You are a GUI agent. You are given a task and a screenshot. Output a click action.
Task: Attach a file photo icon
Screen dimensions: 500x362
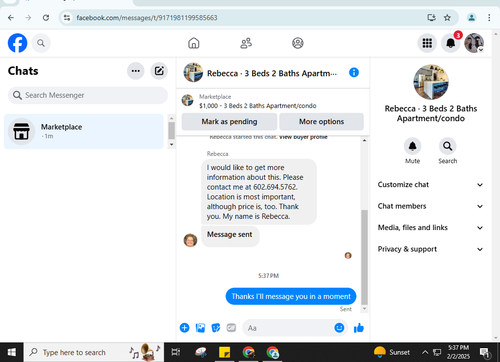(x=200, y=328)
